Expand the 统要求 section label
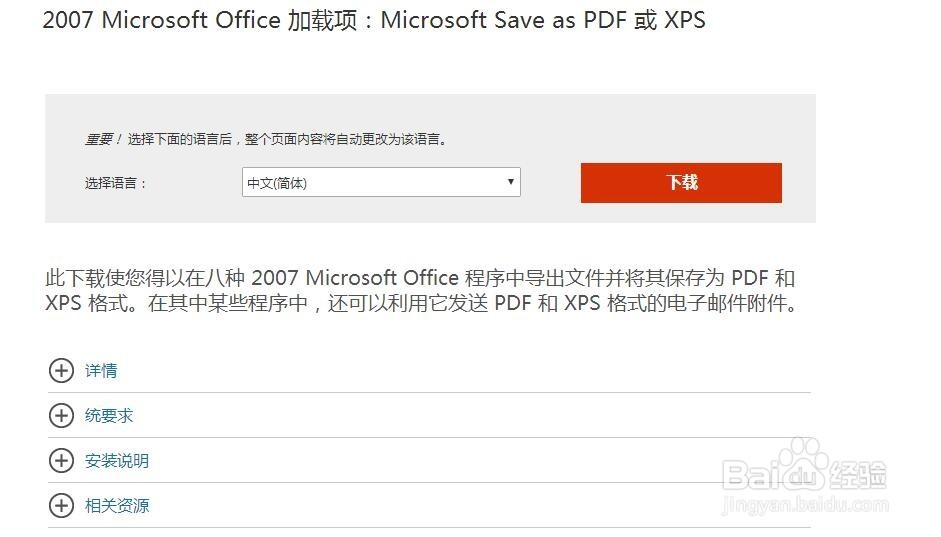The image size is (941, 537). 109,416
